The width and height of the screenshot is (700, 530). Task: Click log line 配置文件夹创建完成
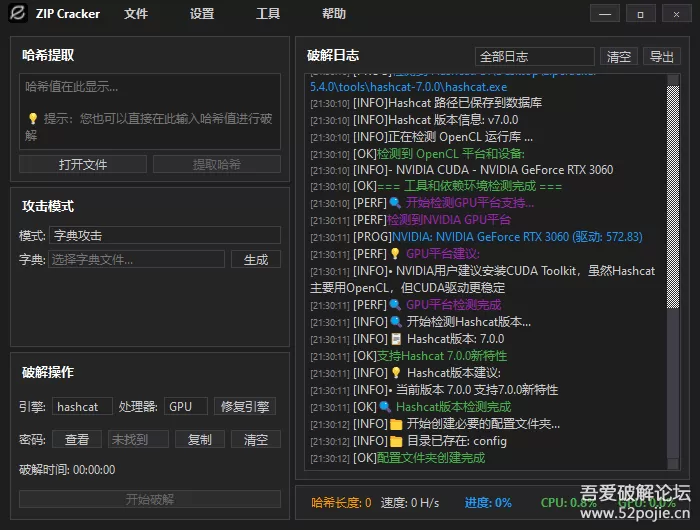[397, 458]
